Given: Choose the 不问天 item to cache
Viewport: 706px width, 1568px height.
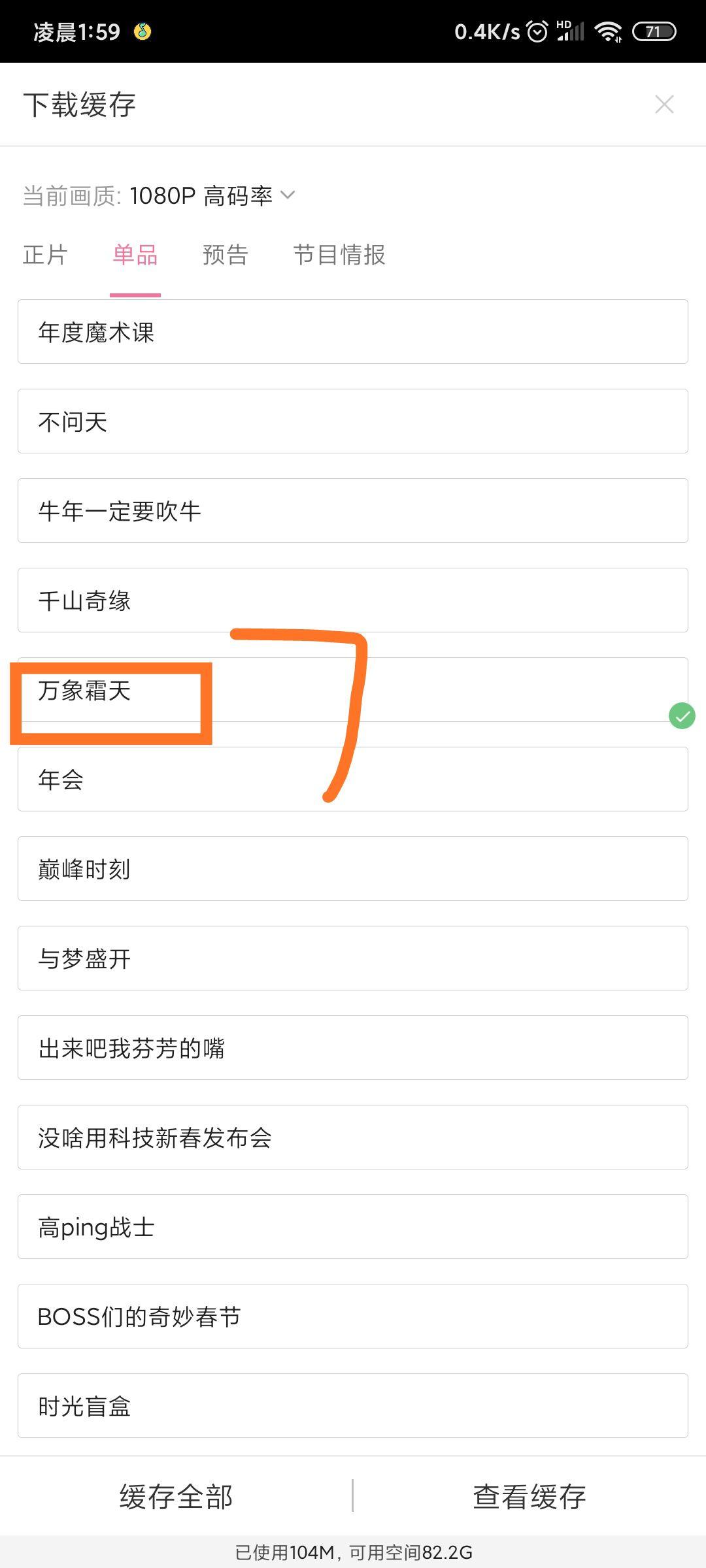Looking at the screenshot, I should click(353, 421).
